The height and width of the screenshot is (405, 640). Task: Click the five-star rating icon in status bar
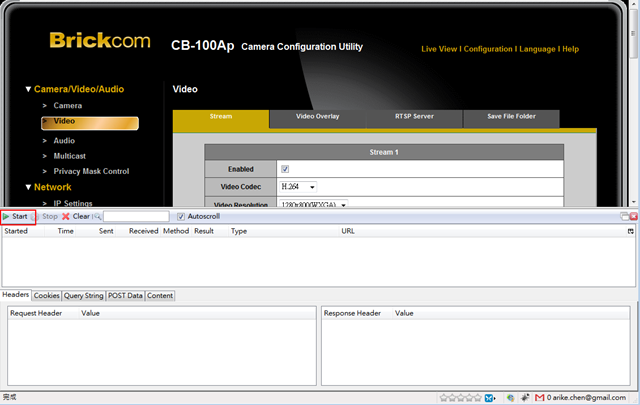point(461,397)
